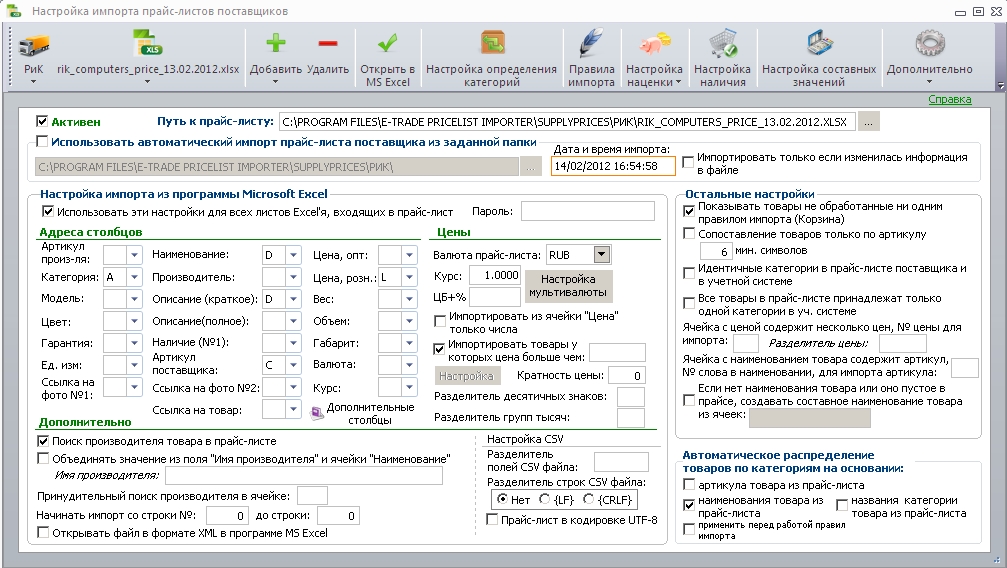This screenshot has height=568, width=1007.
Task: Click the РиК supplier truck icon
Action: (x=34, y=44)
